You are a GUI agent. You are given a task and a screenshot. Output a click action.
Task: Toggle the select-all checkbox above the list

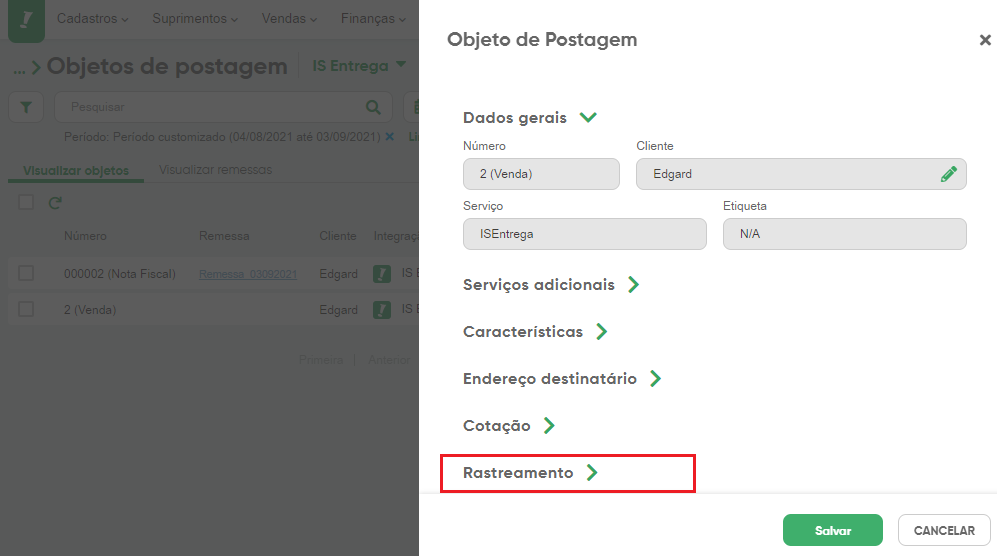pos(26,202)
